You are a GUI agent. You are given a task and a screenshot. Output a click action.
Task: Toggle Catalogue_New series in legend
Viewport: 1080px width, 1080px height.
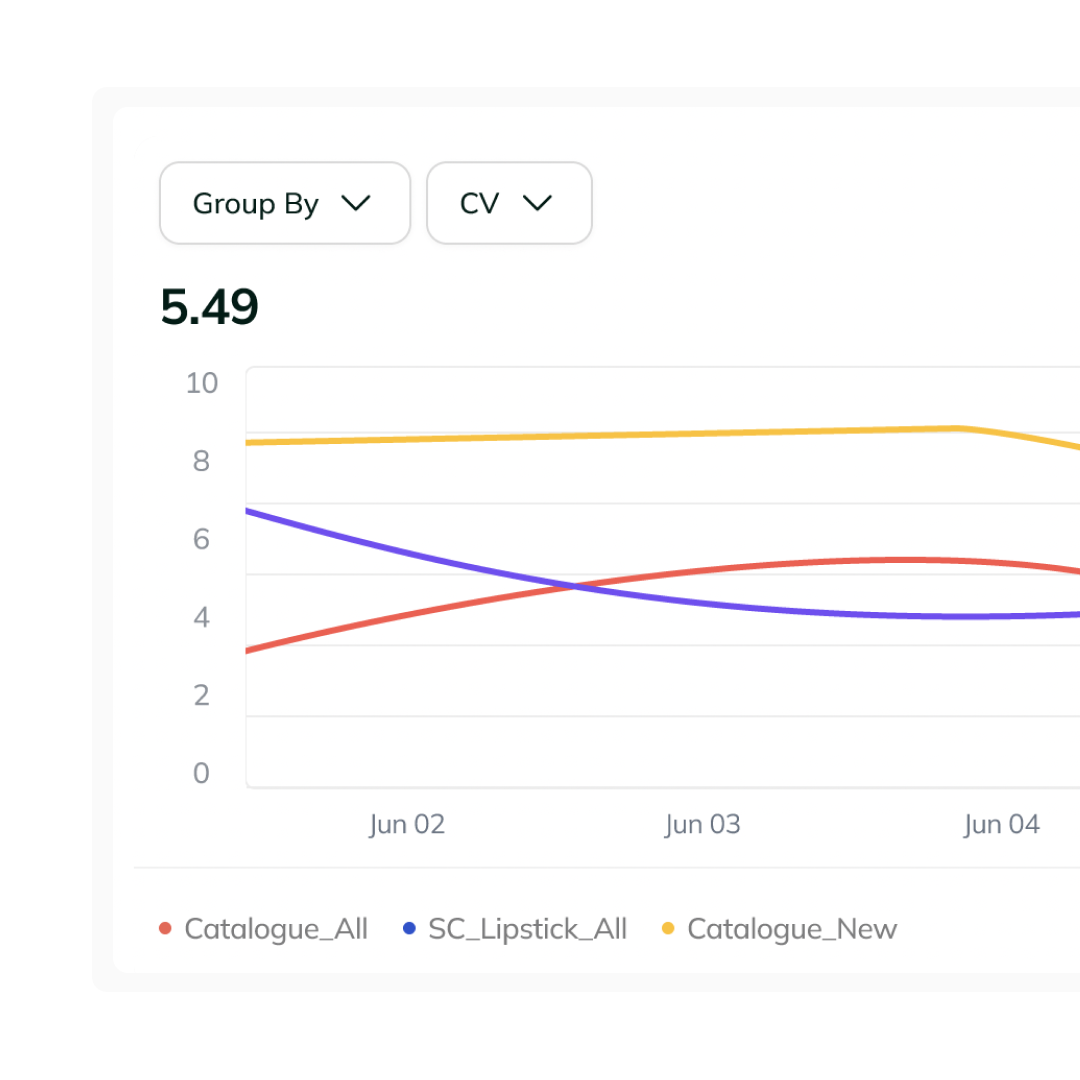pos(779,928)
